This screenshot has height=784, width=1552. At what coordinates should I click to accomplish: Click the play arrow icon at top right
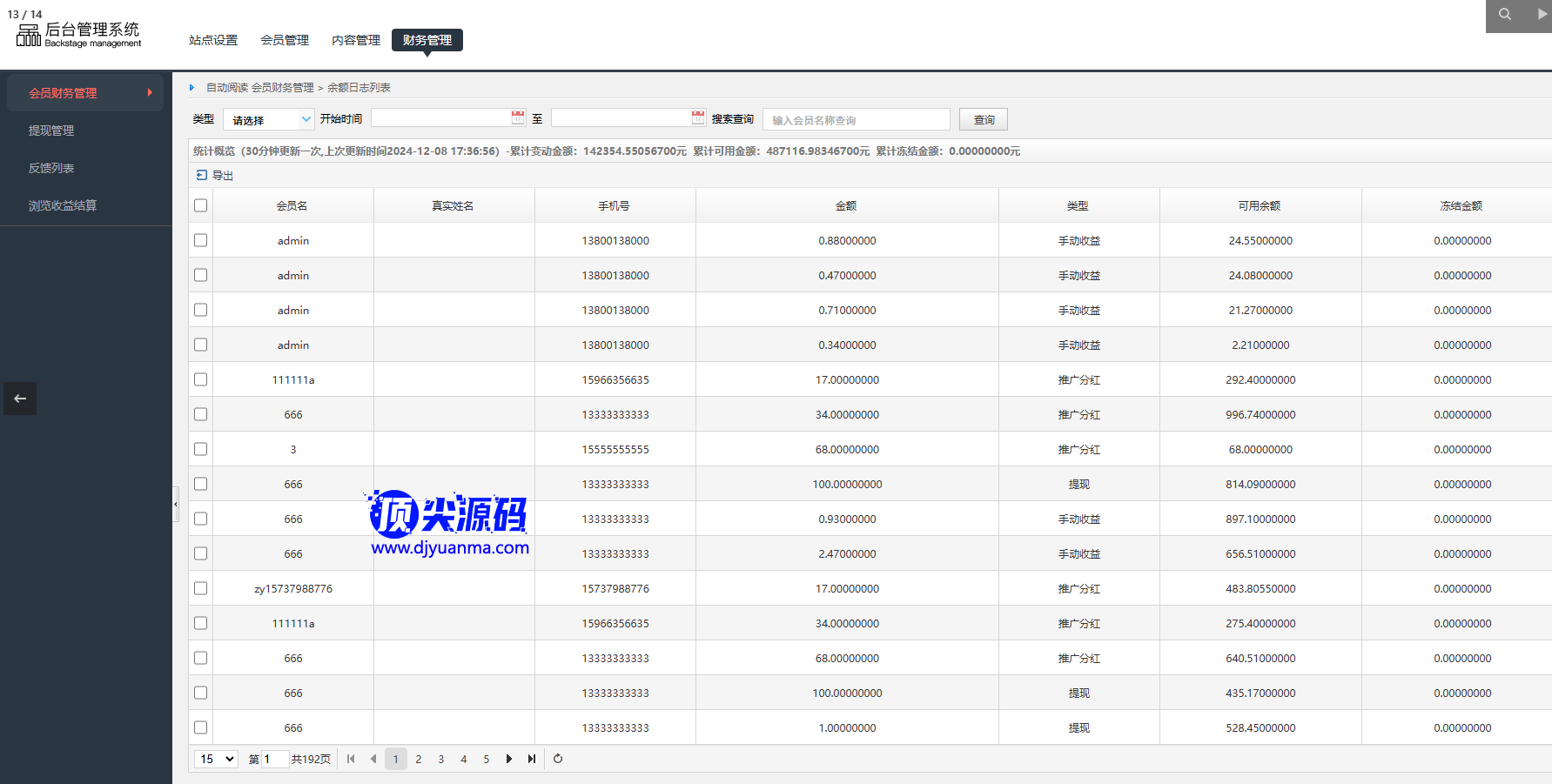click(x=1542, y=15)
